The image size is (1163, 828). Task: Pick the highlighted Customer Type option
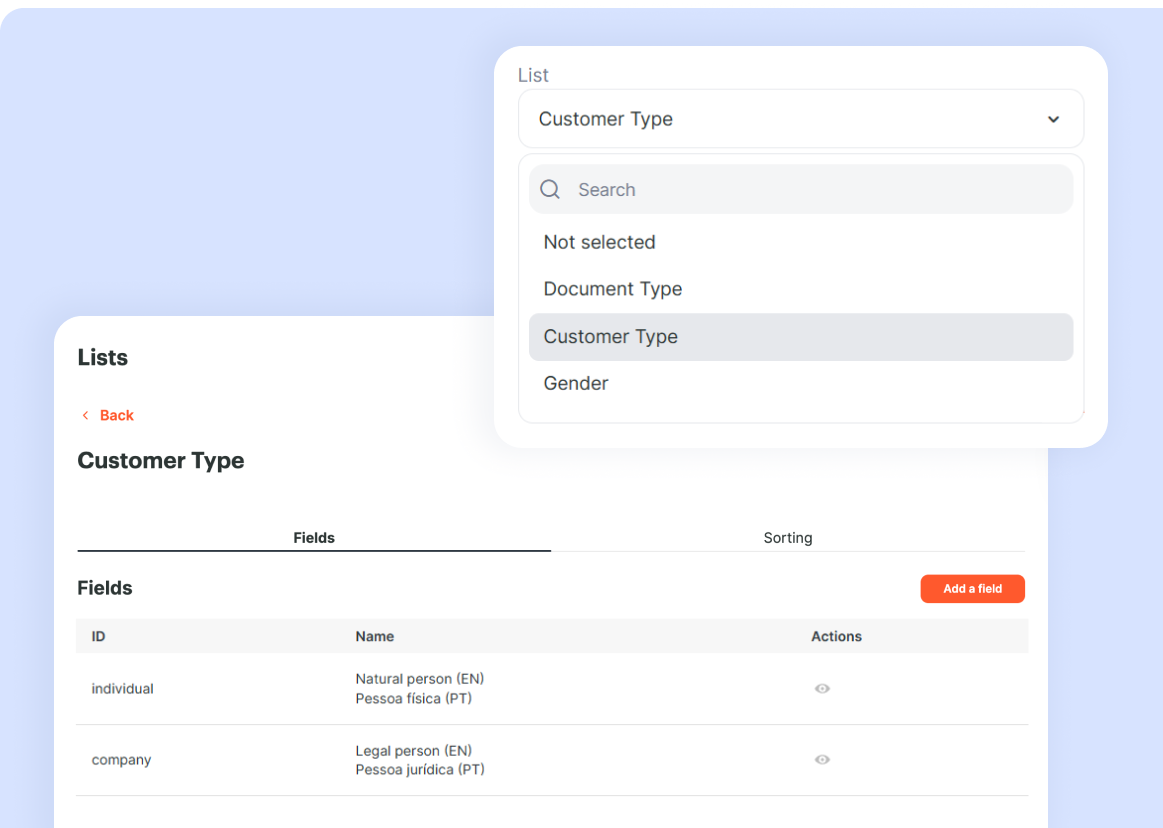click(x=801, y=337)
